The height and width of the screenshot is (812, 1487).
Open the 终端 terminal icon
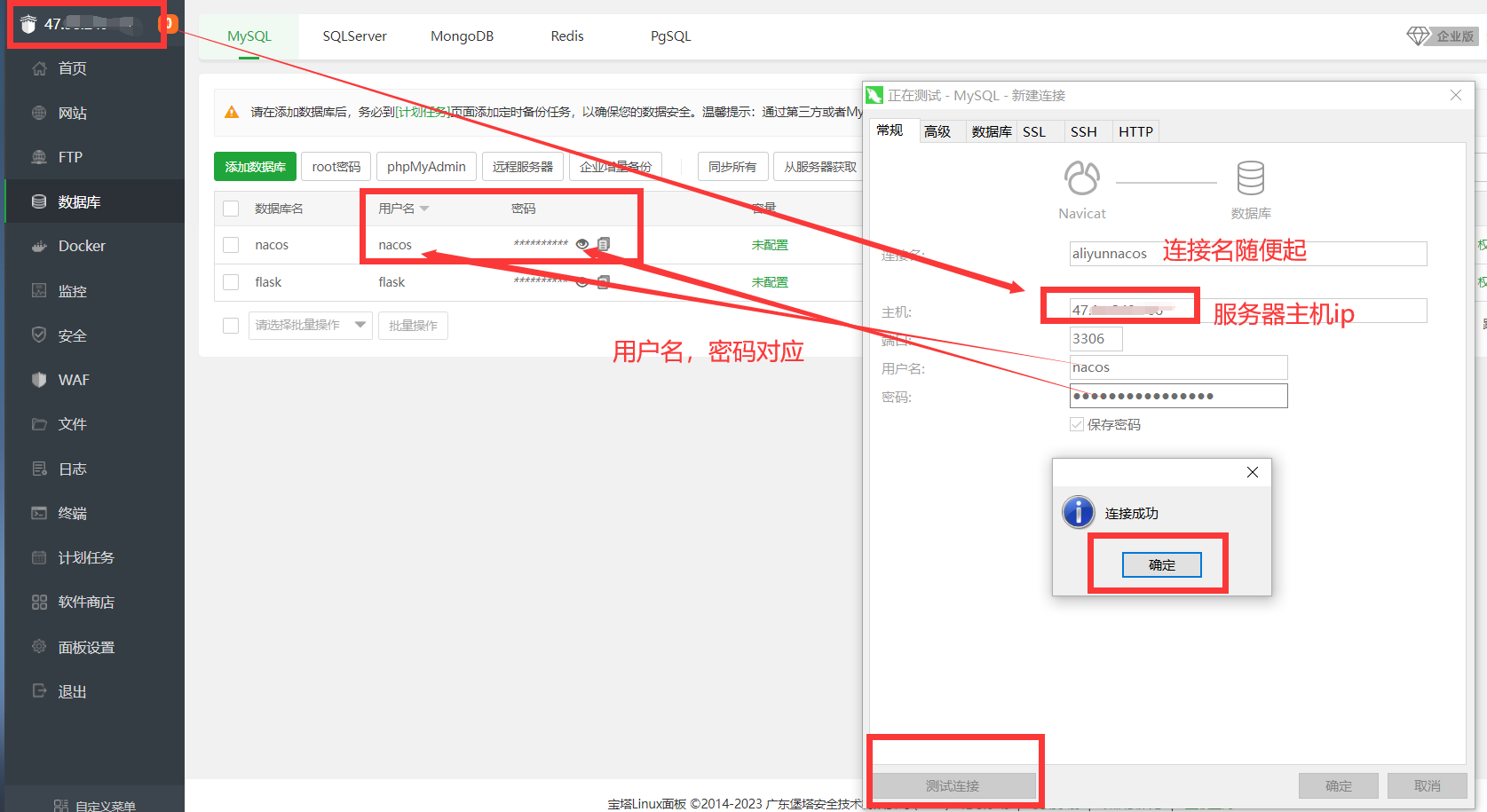click(39, 513)
